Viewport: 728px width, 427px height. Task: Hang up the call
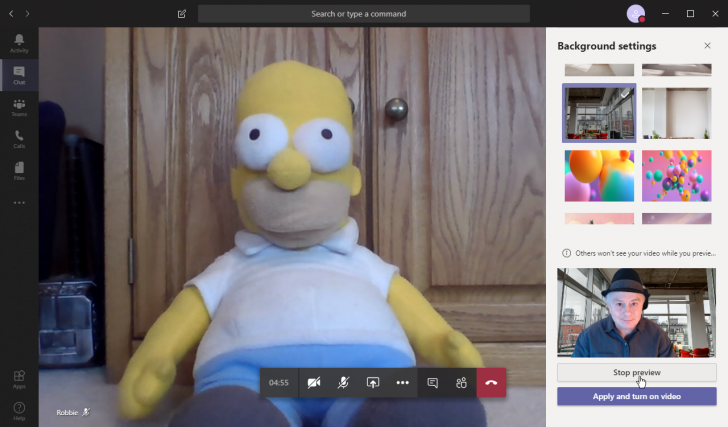(491, 382)
